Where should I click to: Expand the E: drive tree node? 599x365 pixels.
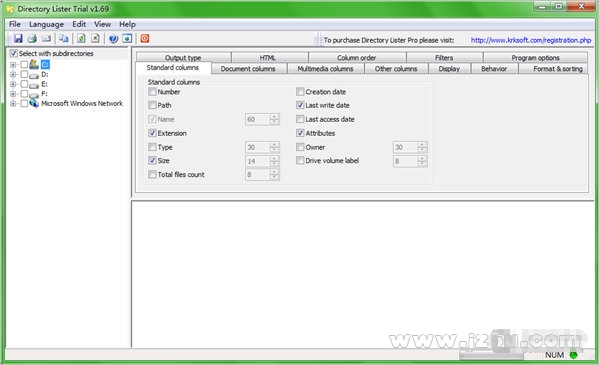[13, 84]
